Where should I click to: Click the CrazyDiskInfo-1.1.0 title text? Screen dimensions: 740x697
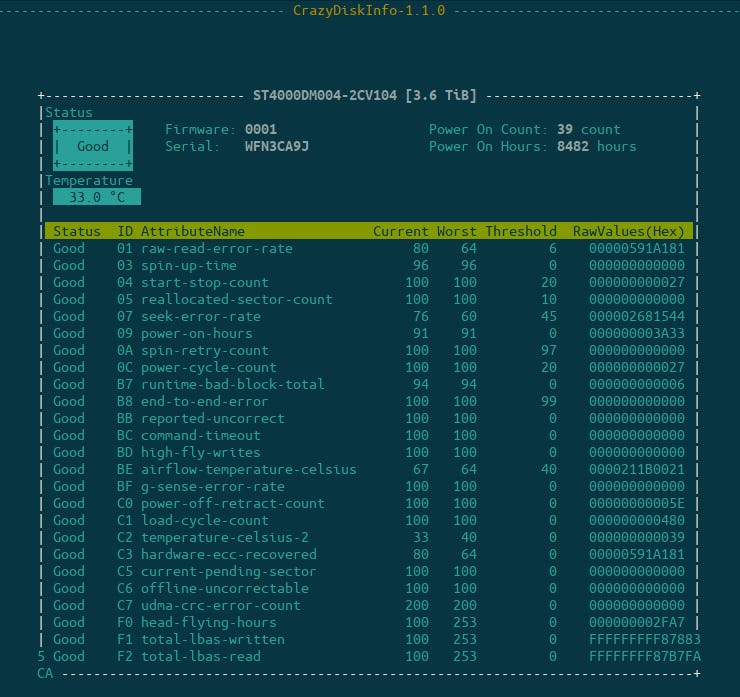(x=369, y=10)
